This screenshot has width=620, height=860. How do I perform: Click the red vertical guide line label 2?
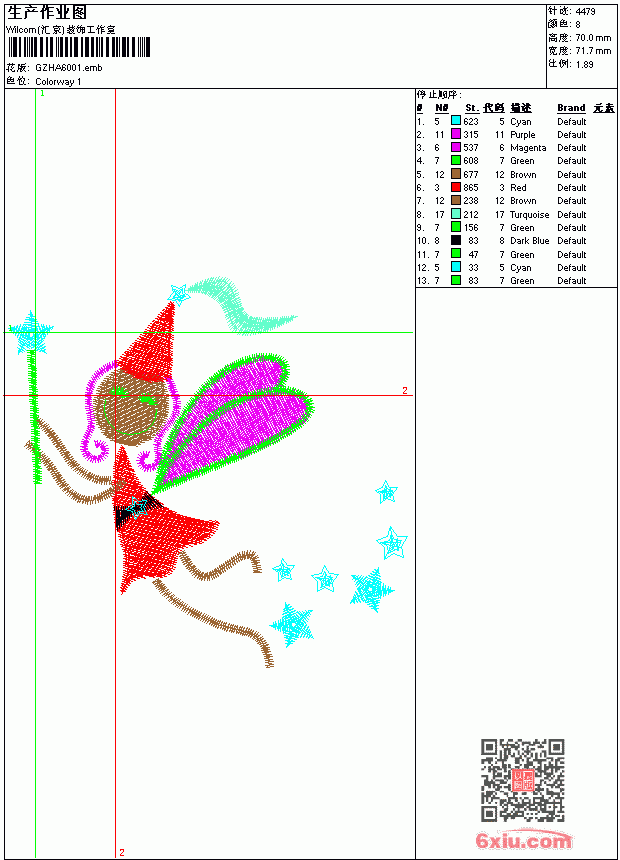pyautogui.click(x=122, y=852)
